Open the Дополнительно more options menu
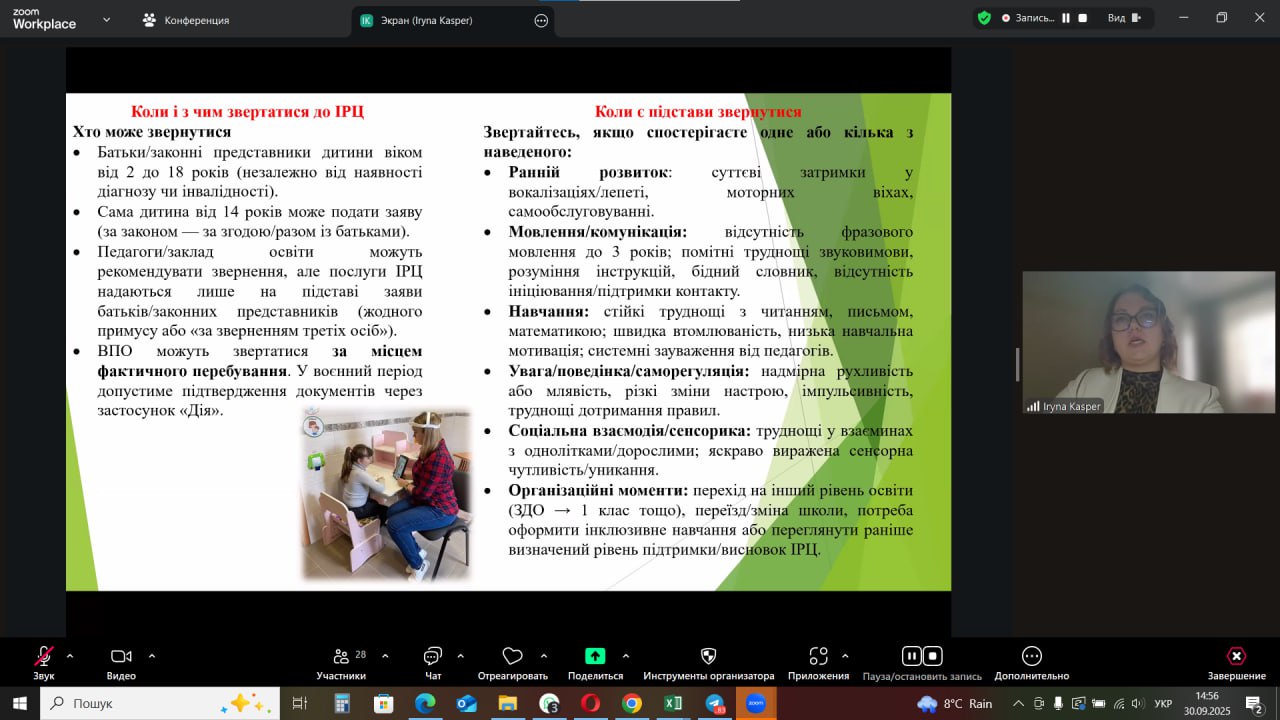This screenshot has height=720, width=1280. (1032, 657)
